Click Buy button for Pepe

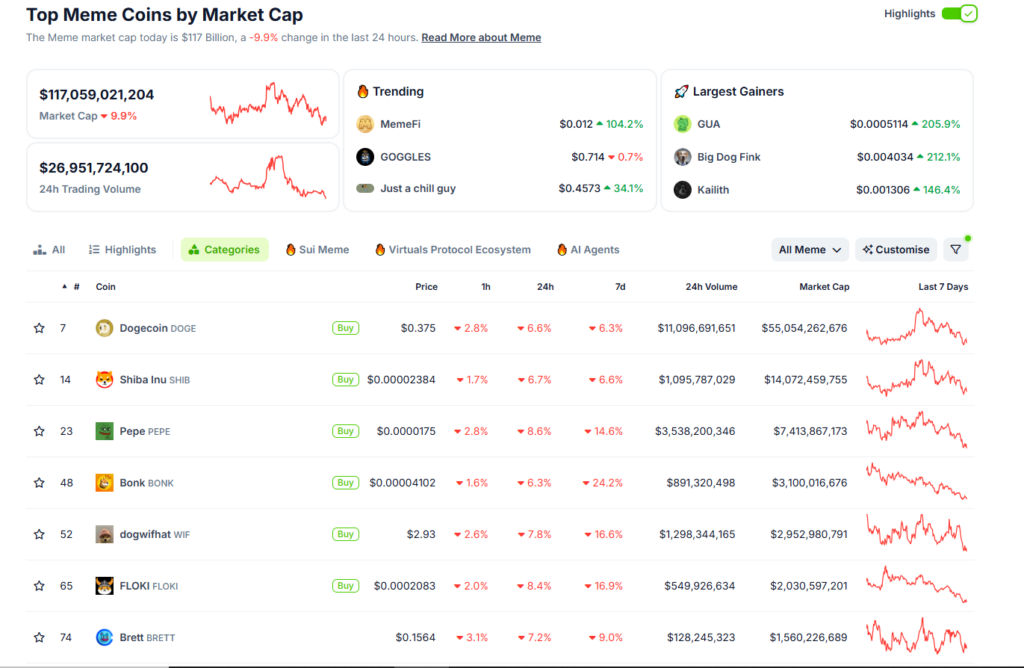pyautogui.click(x=345, y=431)
